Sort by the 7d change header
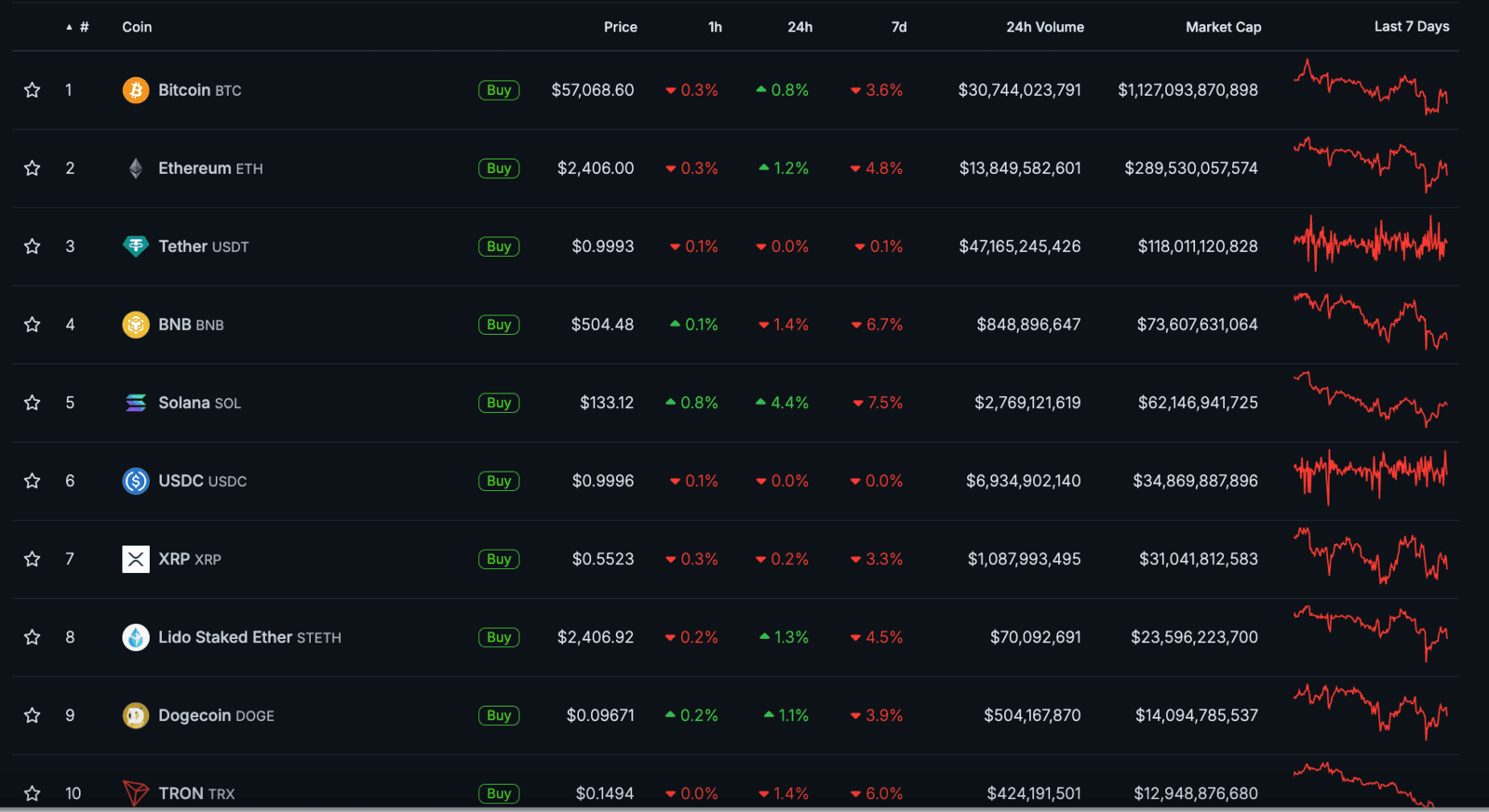 pyautogui.click(x=899, y=27)
